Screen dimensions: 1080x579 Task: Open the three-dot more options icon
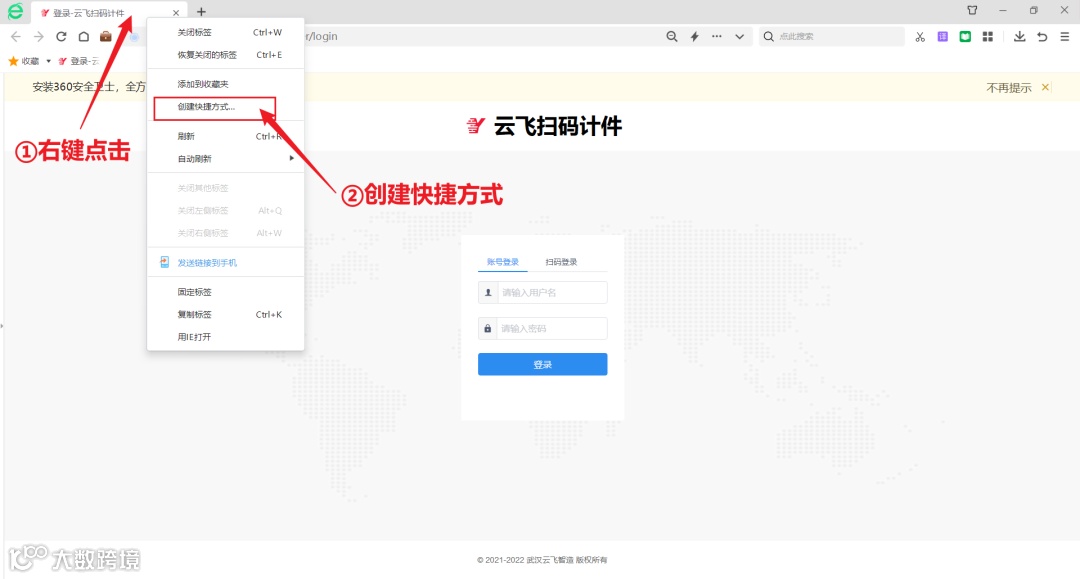pos(717,36)
